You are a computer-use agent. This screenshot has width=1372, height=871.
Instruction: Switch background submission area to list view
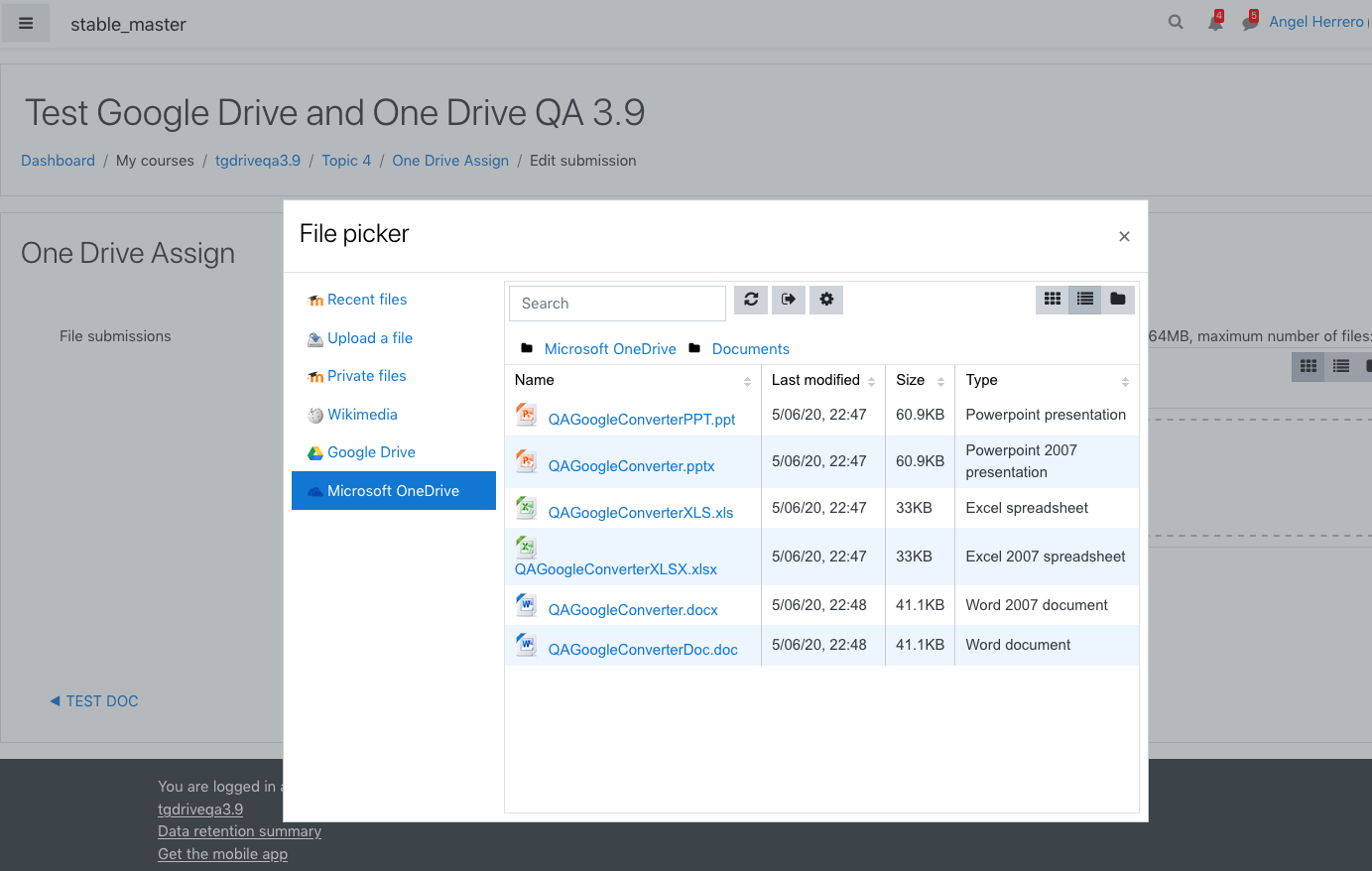pos(1341,366)
